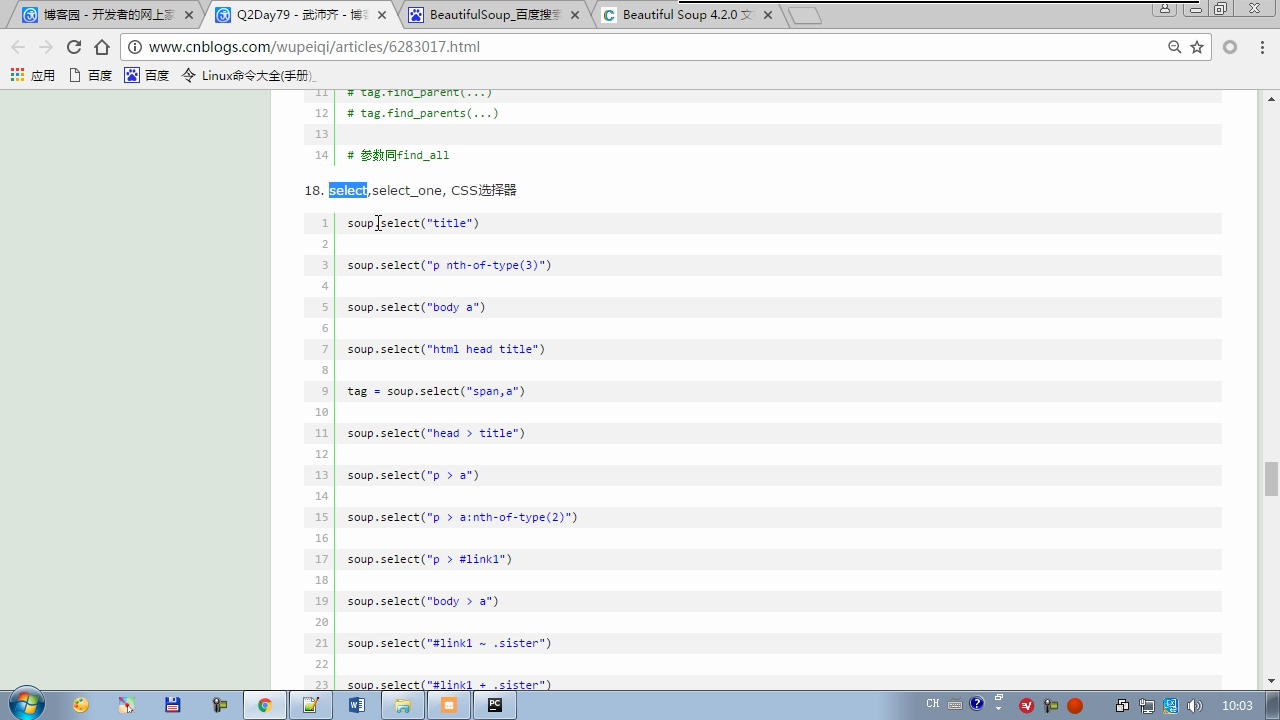This screenshot has height=720, width=1280.
Task: View site information for cnblogs.com
Action: [135, 47]
